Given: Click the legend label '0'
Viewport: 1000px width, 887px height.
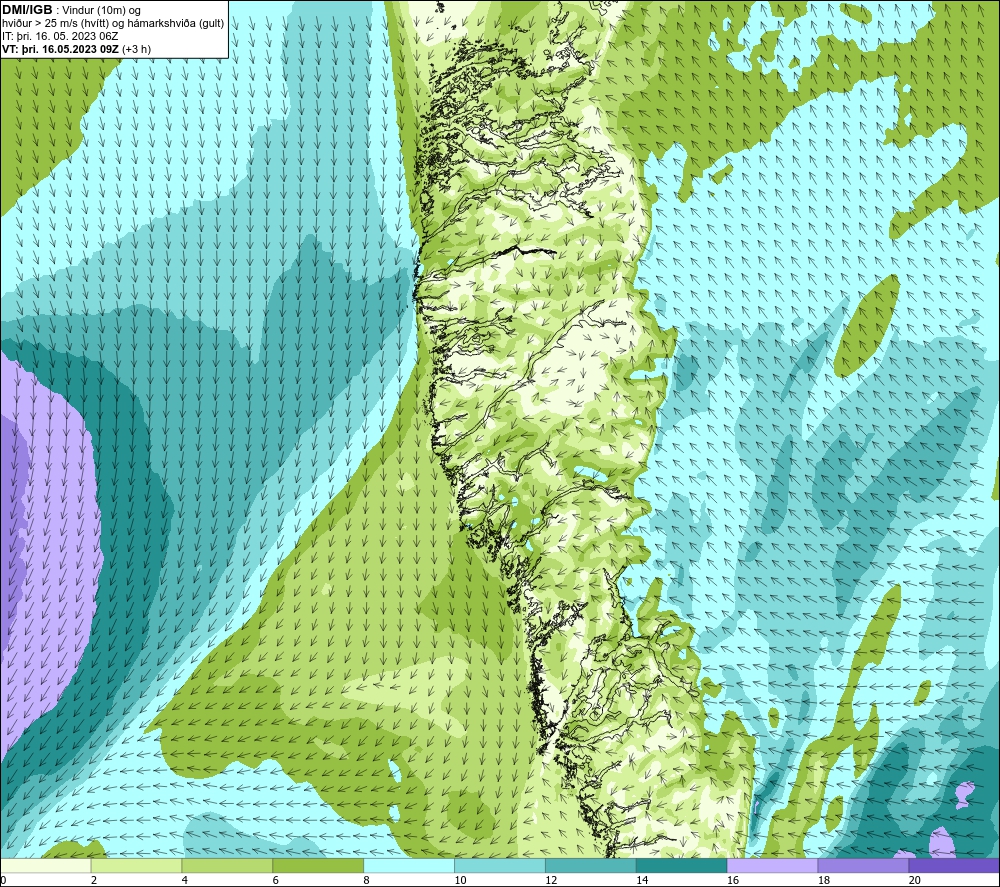Looking at the screenshot, I should tap(3, 880).
